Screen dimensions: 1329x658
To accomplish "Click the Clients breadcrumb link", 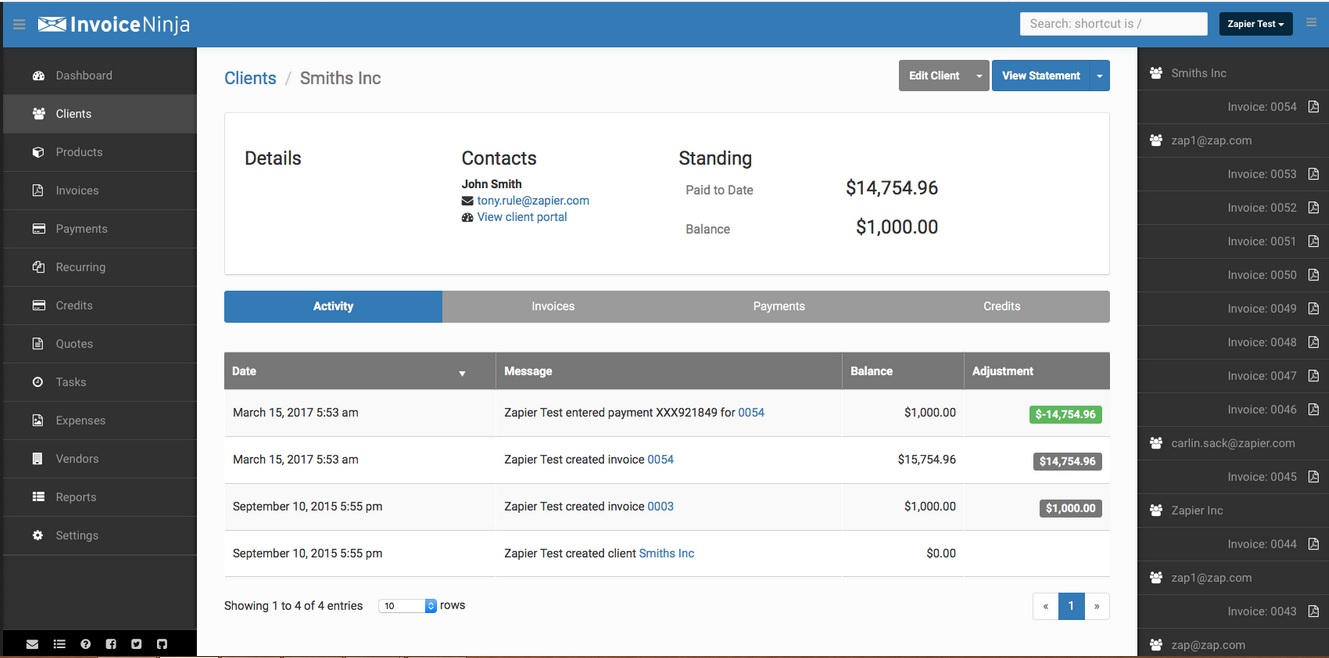I will click(x=250, y=78).
